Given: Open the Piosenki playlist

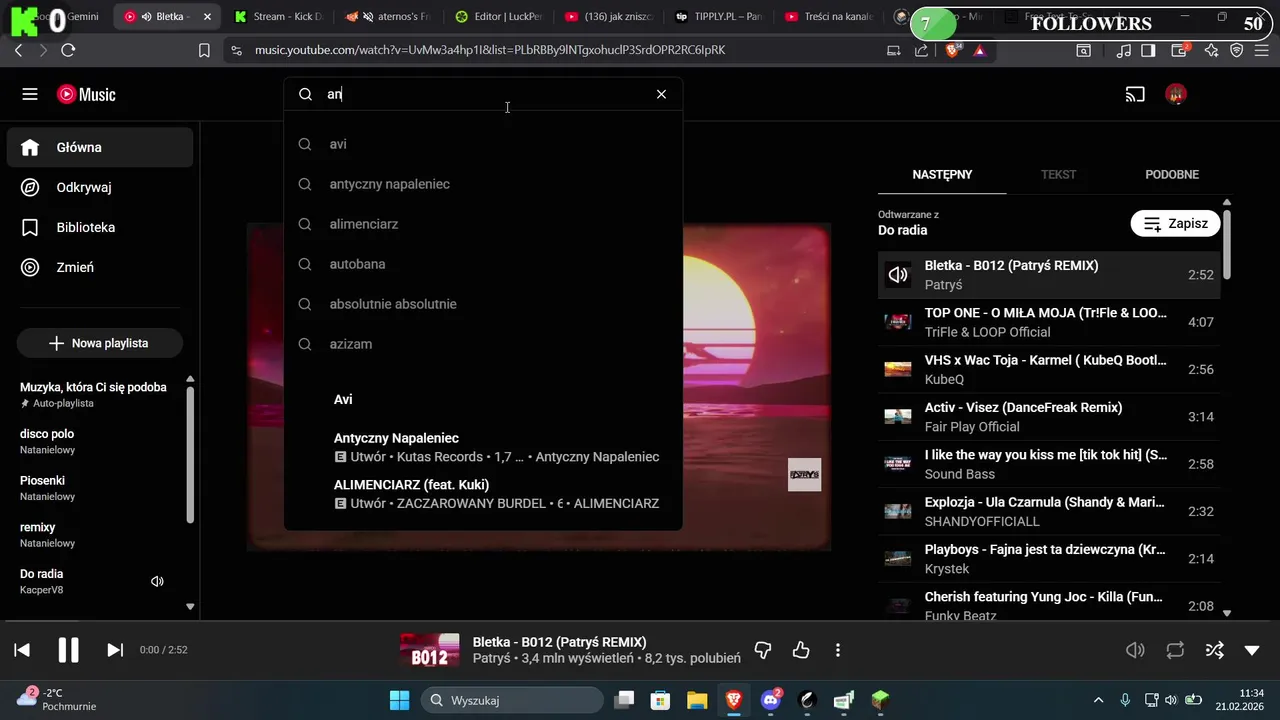Looking at the screenshot, I should pyautogui.click(x=94, y=487).
